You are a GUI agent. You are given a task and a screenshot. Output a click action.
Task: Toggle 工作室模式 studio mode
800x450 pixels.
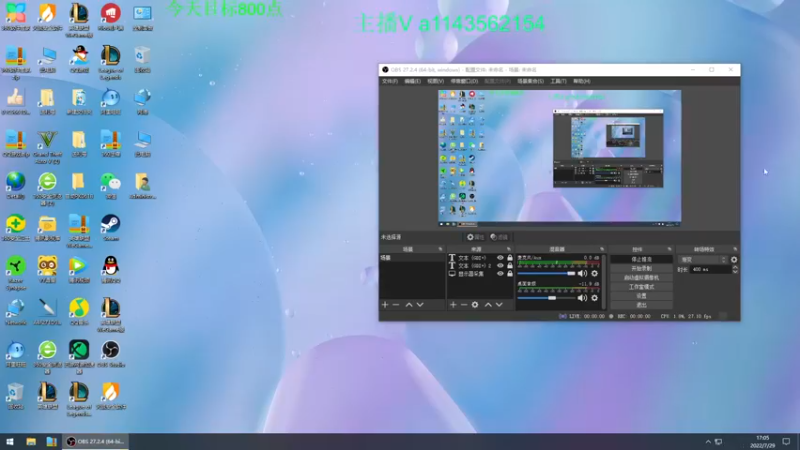[641, 287]
